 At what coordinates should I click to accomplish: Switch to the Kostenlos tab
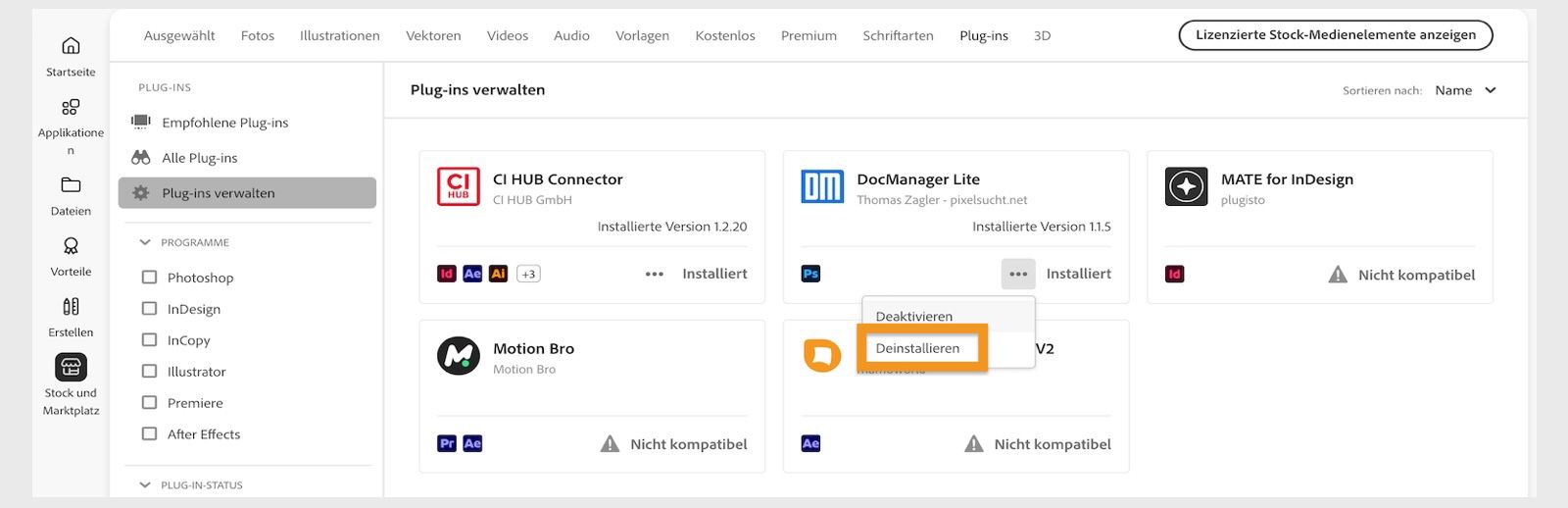pos(725,35)
